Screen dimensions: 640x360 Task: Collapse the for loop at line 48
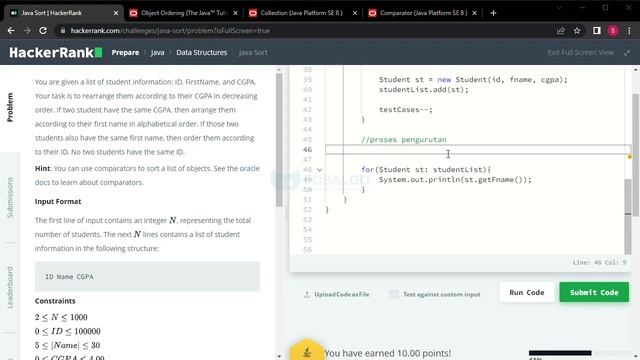320,170
